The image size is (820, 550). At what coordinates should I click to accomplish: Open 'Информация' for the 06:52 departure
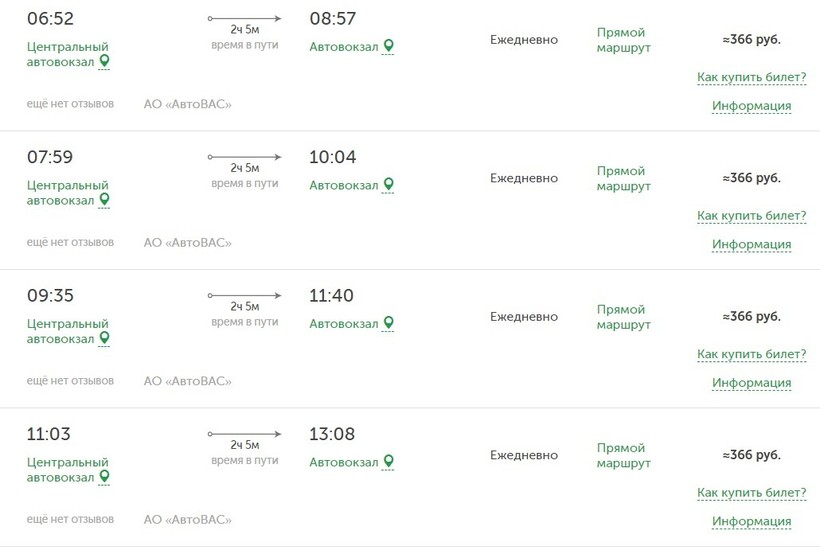click(751, 106)
